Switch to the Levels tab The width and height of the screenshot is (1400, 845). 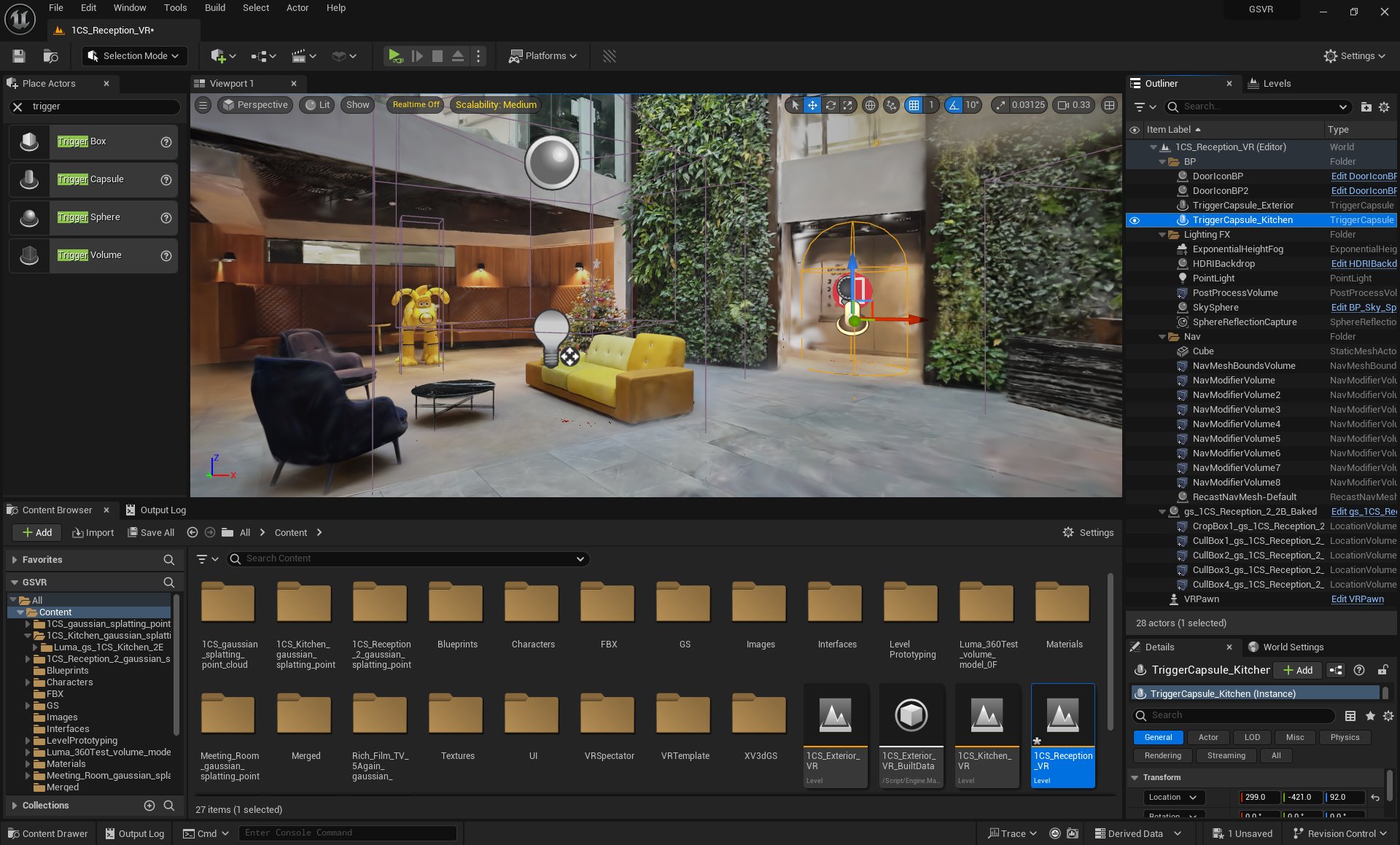1269,84
